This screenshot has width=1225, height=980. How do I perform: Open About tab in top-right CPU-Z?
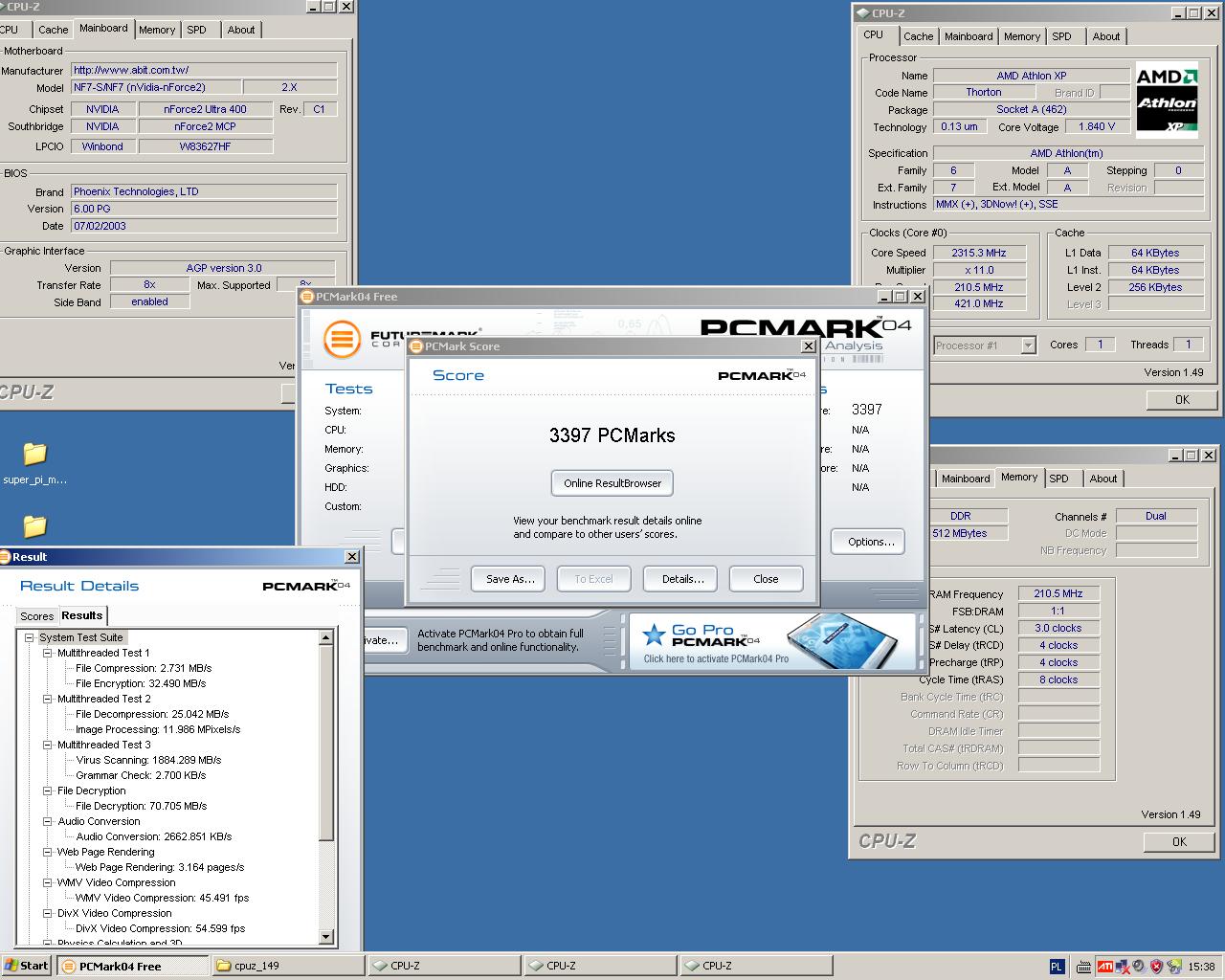coord(1106,36)
